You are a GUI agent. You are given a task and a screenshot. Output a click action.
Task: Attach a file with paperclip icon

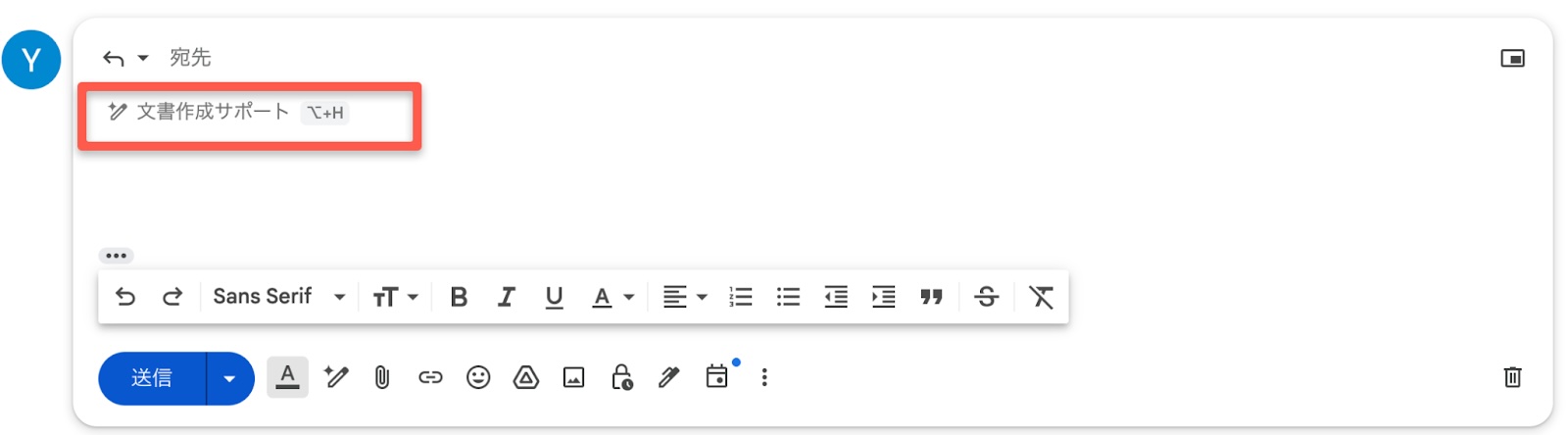(x=382, y=377)
